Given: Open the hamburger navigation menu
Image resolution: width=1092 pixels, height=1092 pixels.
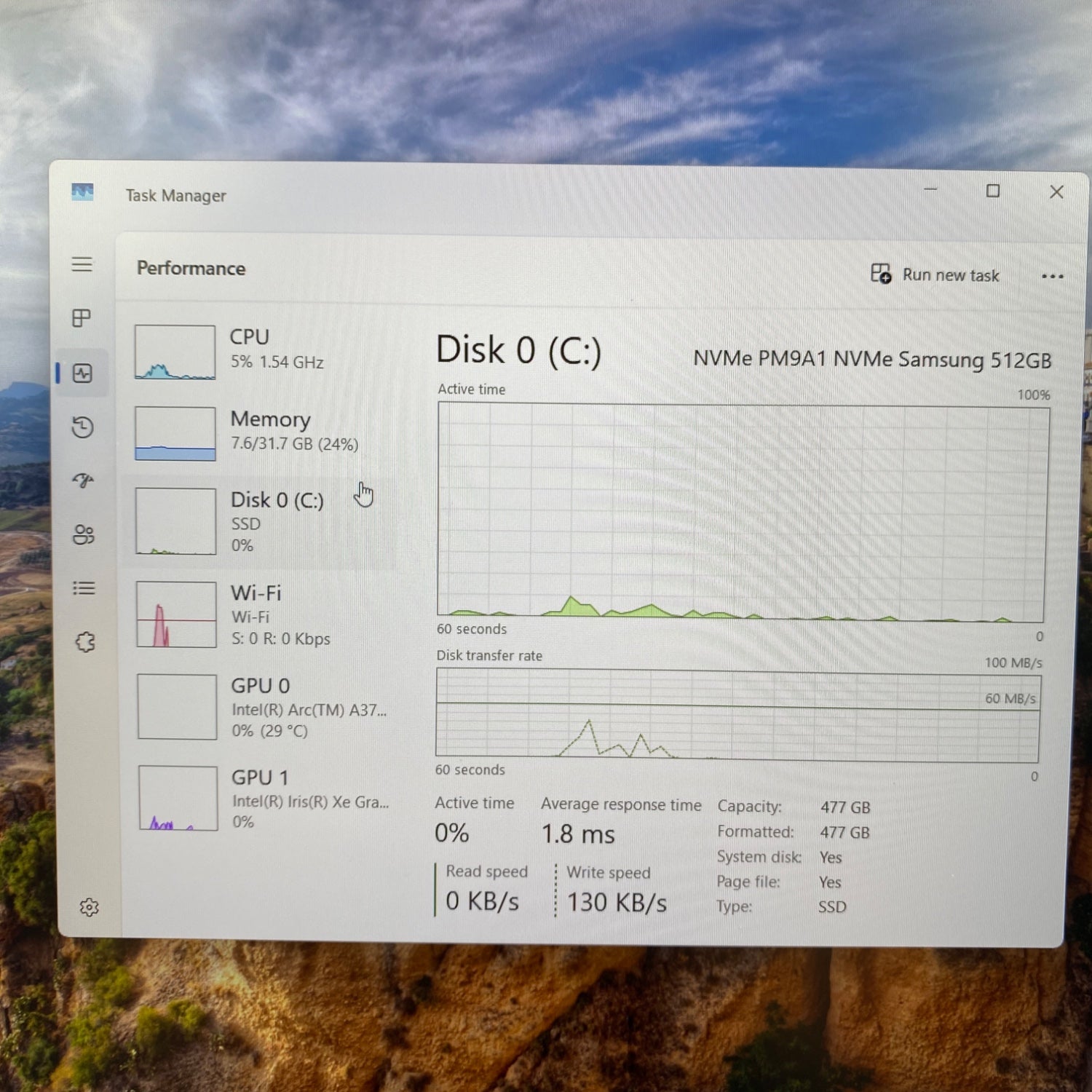Looking at the screenshot, I should (x=82, y=264).
